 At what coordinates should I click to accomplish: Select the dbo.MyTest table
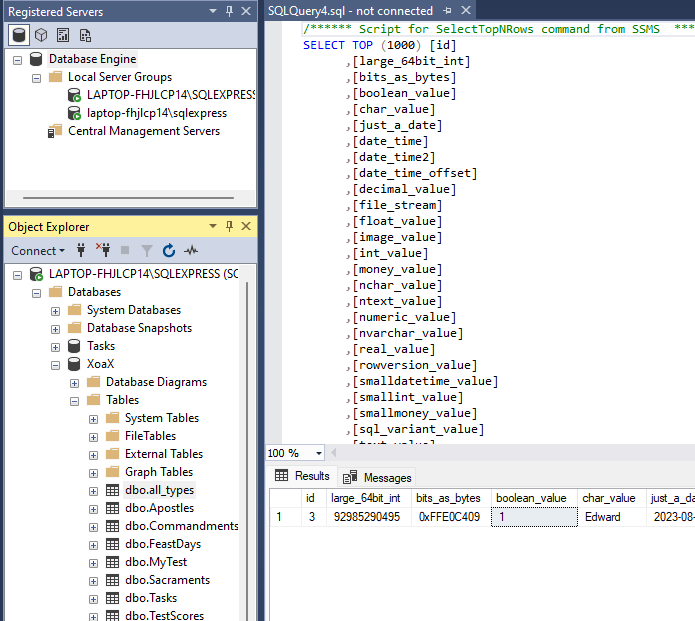pyautogui.click(x=156, y=562)
